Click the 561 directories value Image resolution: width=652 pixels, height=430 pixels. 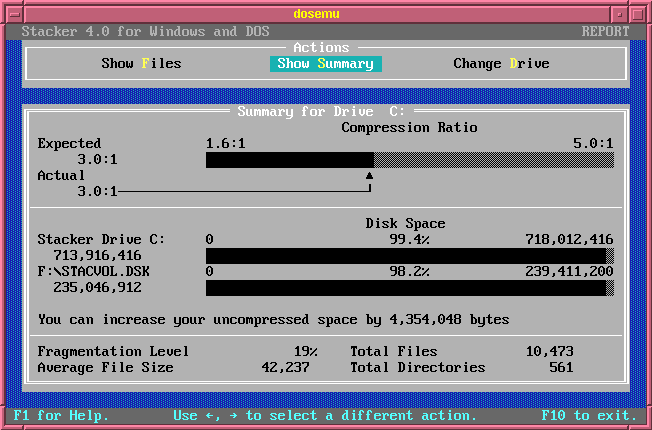pyautogui.click(x=561, y=368)
